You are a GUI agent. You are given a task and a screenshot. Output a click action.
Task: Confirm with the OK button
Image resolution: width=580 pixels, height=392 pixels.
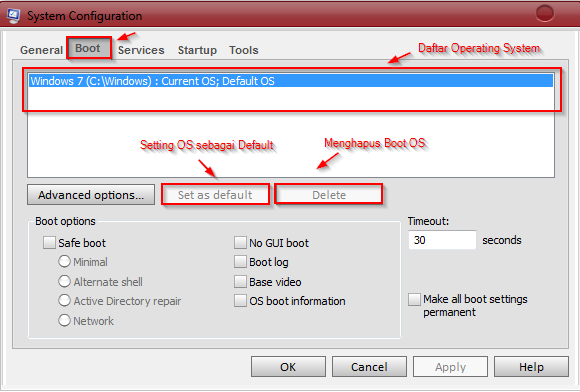click(288, 367)
